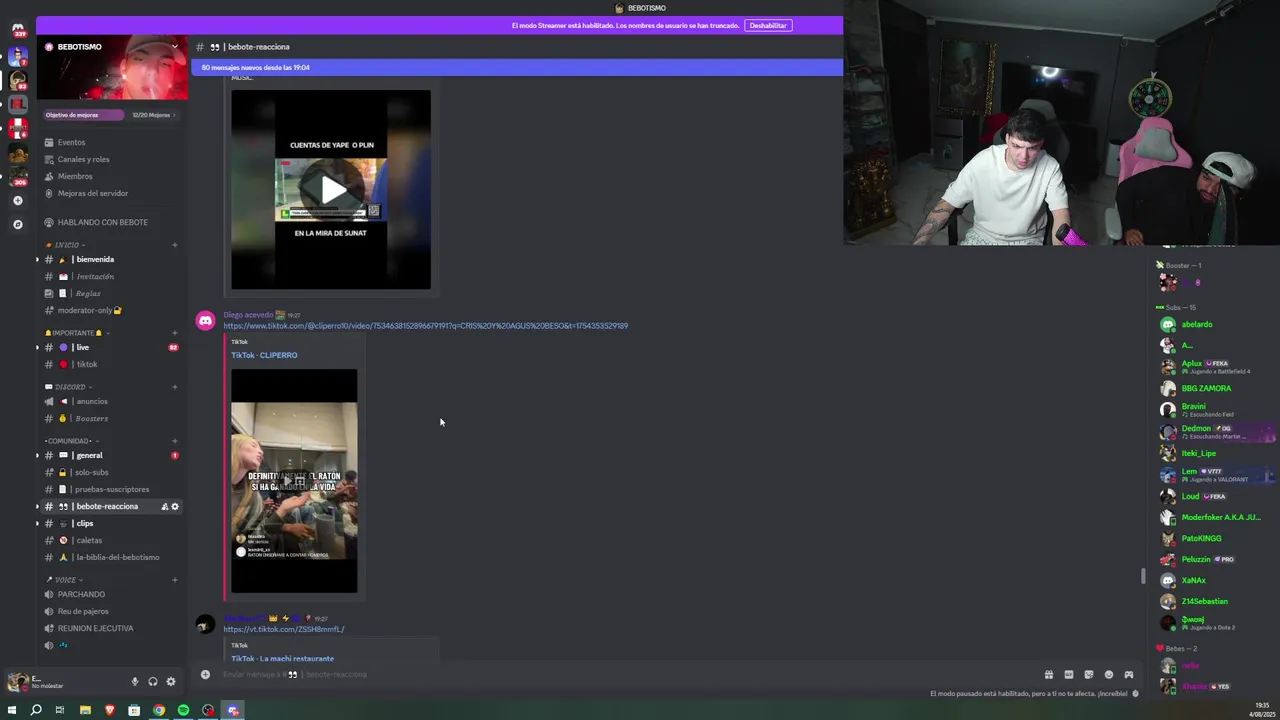
Task: Open Spotify in Windows taskbar
Action: (x=183, y=710)
